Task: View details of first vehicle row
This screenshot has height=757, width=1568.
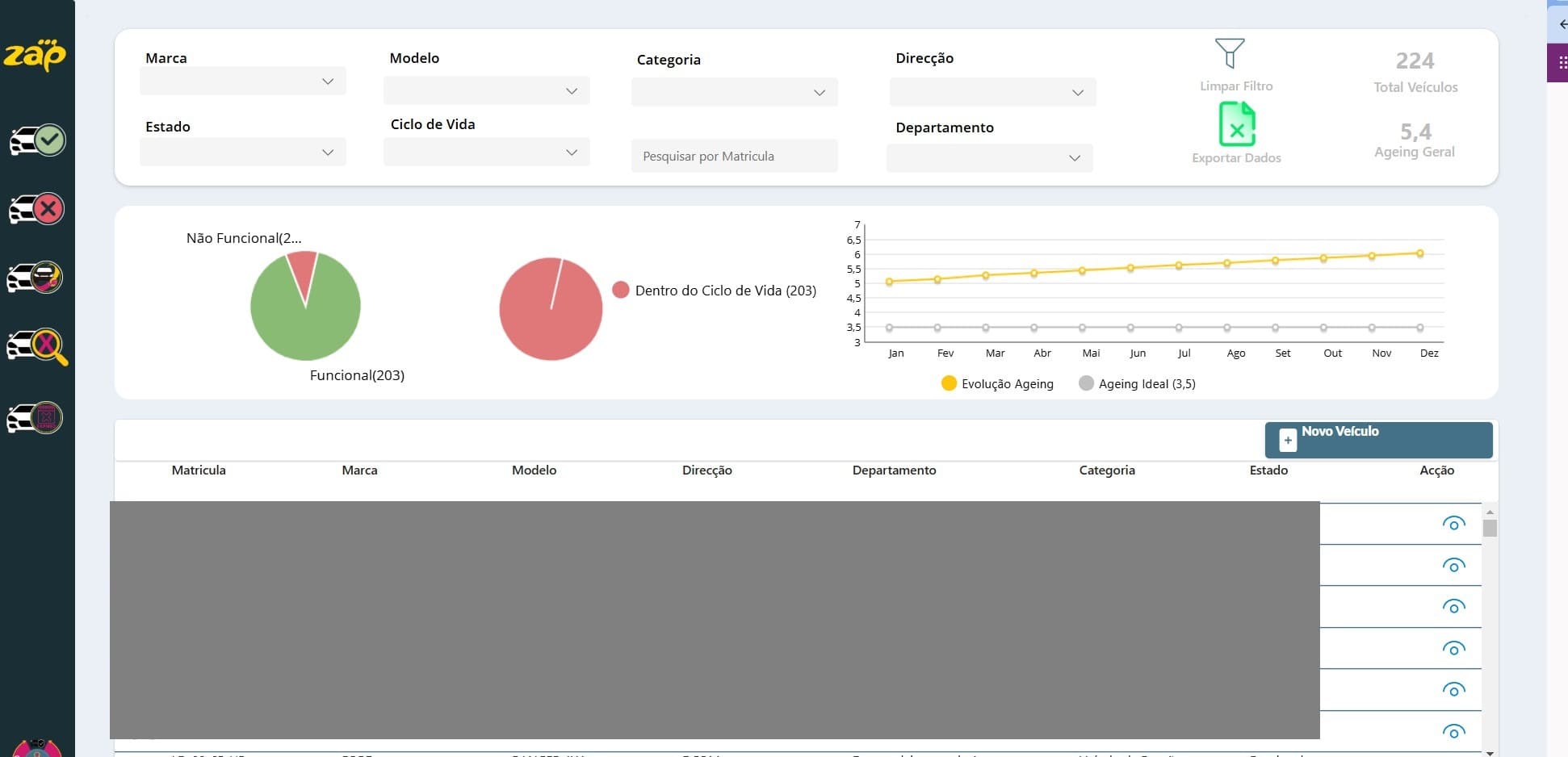Action: point(1453,524)
